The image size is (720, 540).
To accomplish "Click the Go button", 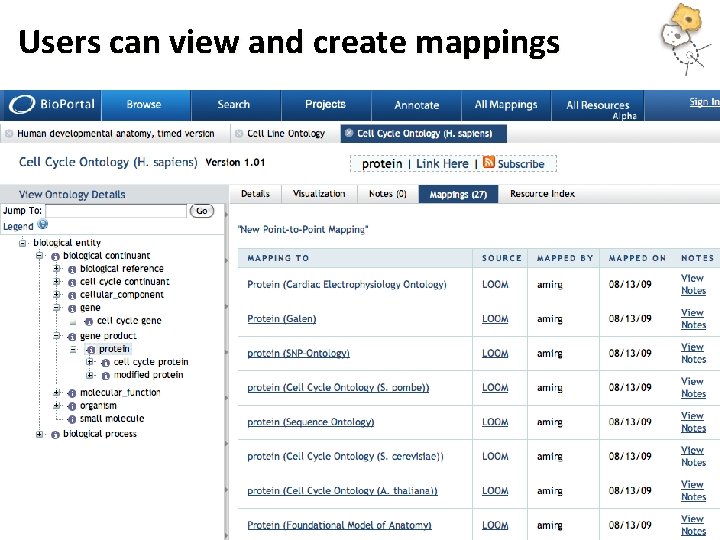I will click(x=202, y=211).
